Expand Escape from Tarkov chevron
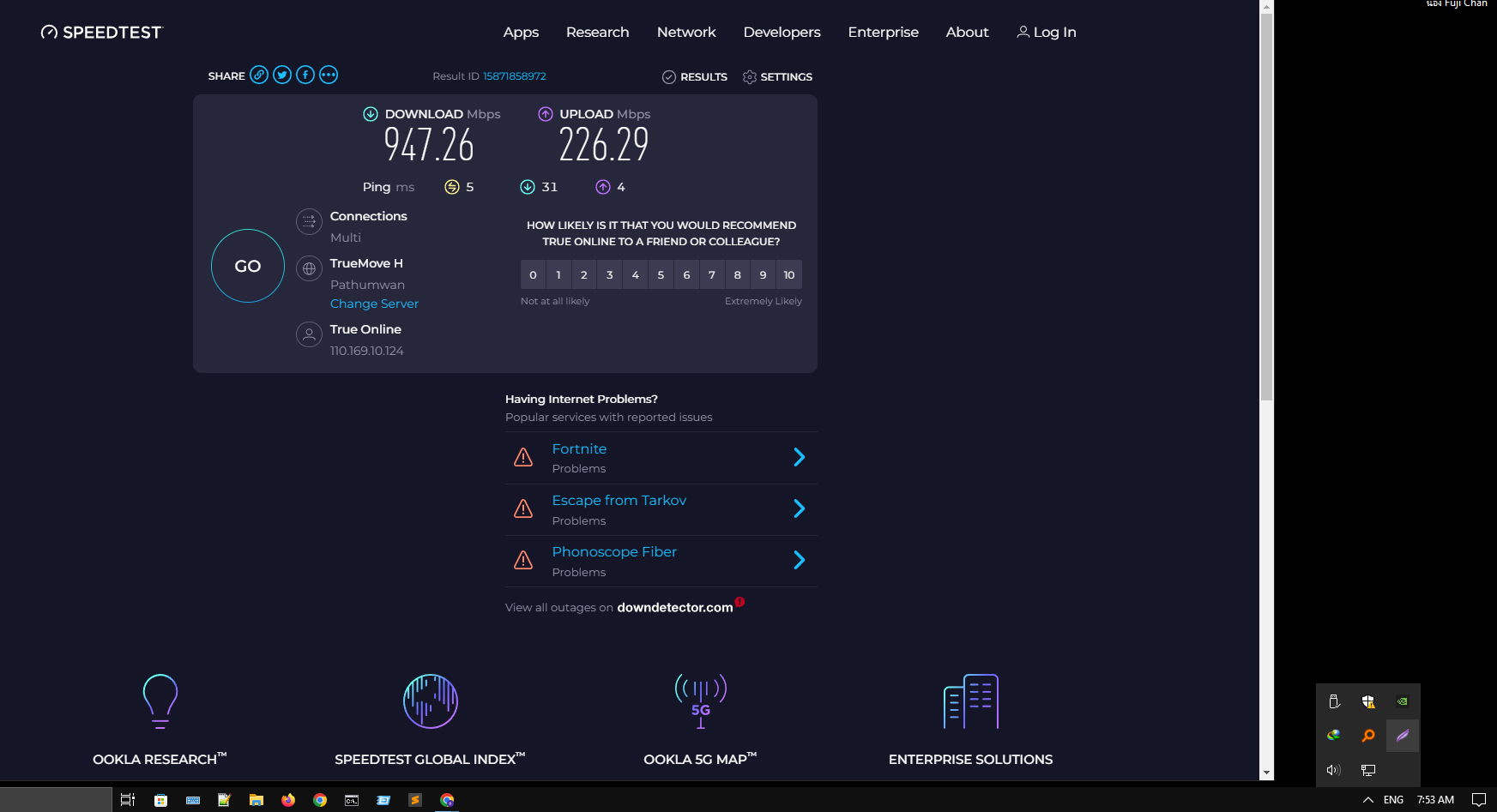Viewport: 1497px width, 812px height. click(800, 508)
